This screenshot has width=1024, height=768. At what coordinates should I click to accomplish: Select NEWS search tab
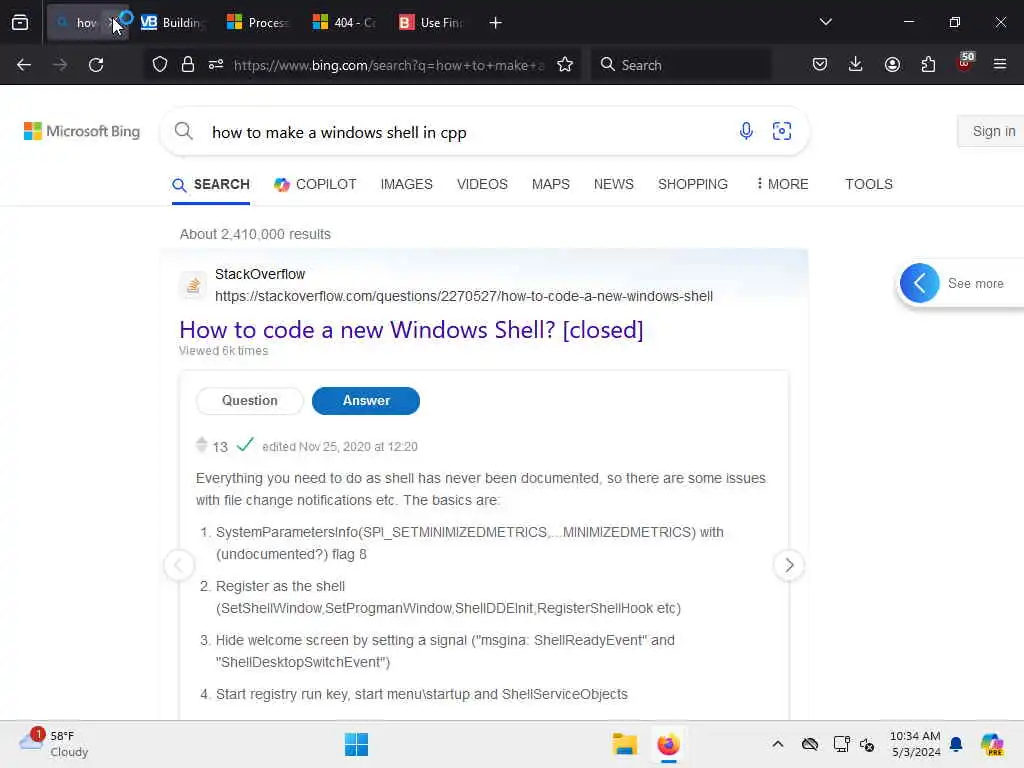(x=614, y=185)
